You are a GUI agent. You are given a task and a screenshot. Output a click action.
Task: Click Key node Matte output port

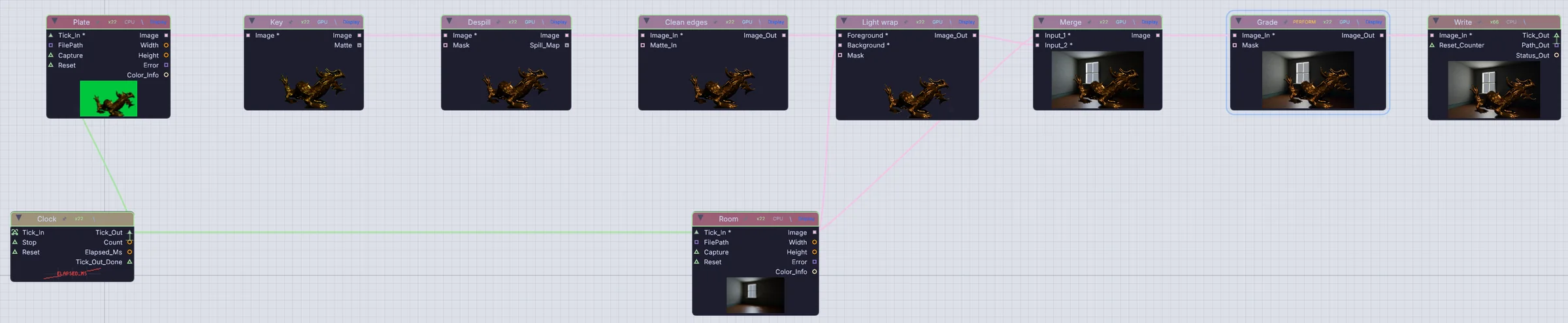click(359, 45)
